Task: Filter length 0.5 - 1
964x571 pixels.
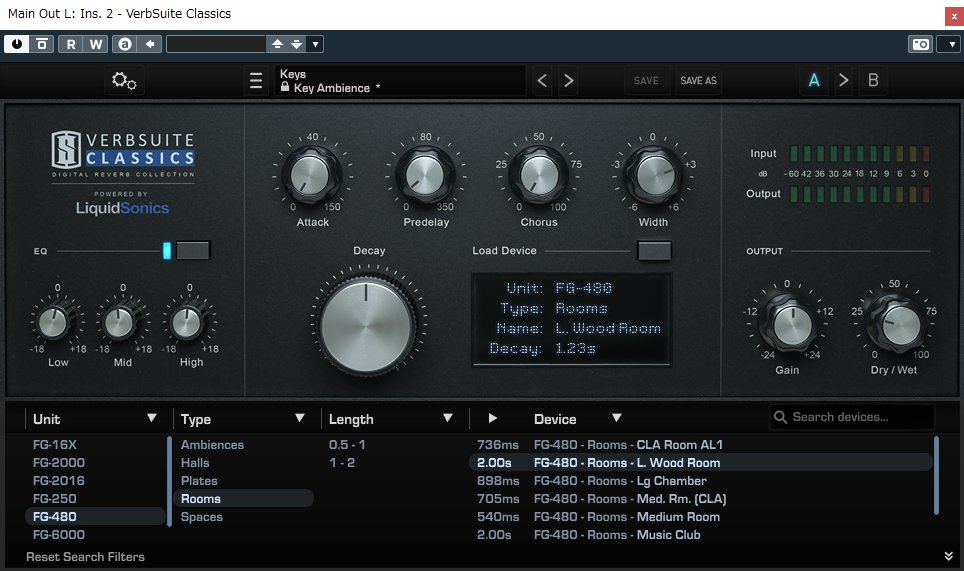Action: point(347,444)
